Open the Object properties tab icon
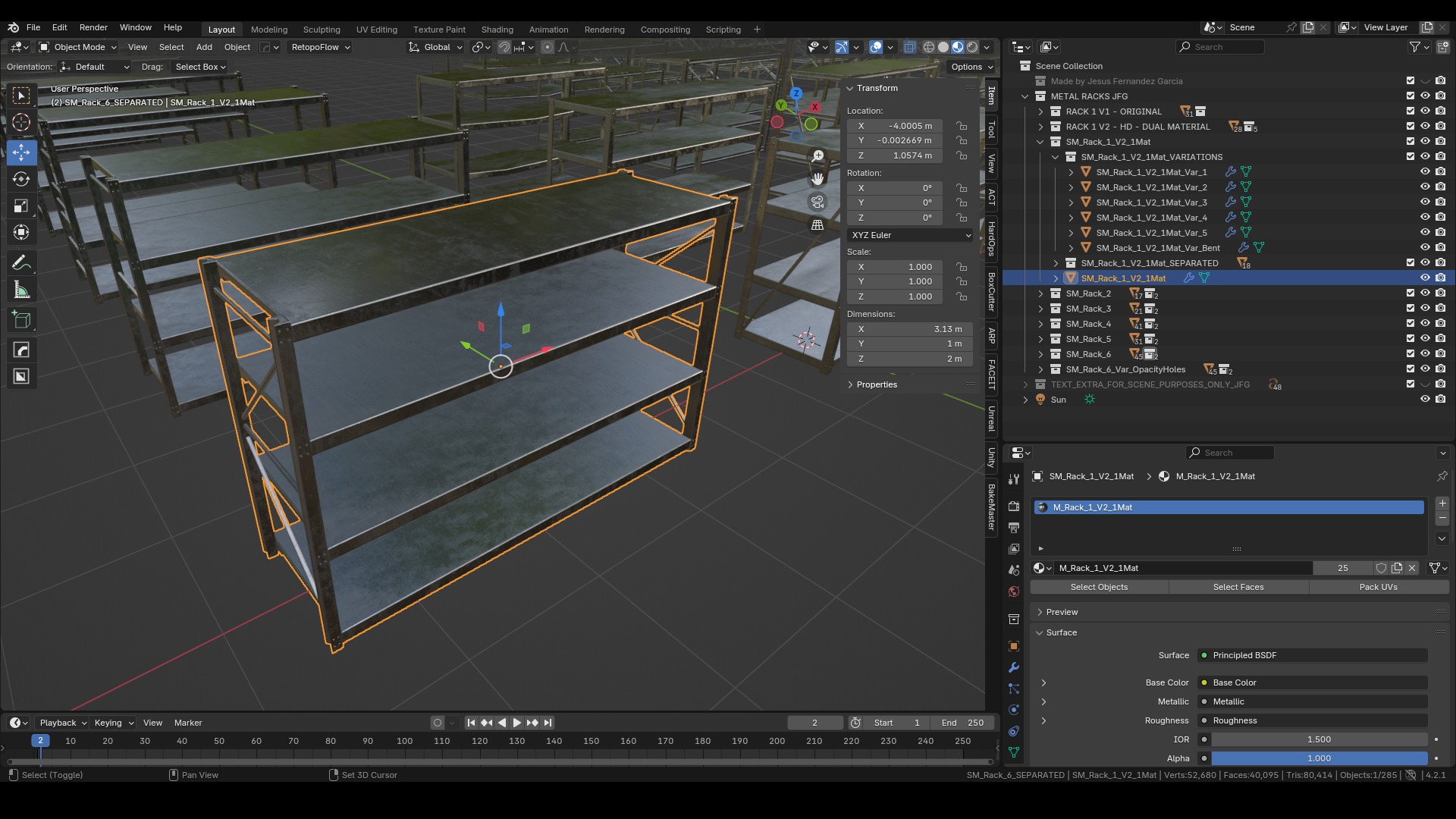The image size is (1456, 819). pyautogui.click(x=1014, y=646)
